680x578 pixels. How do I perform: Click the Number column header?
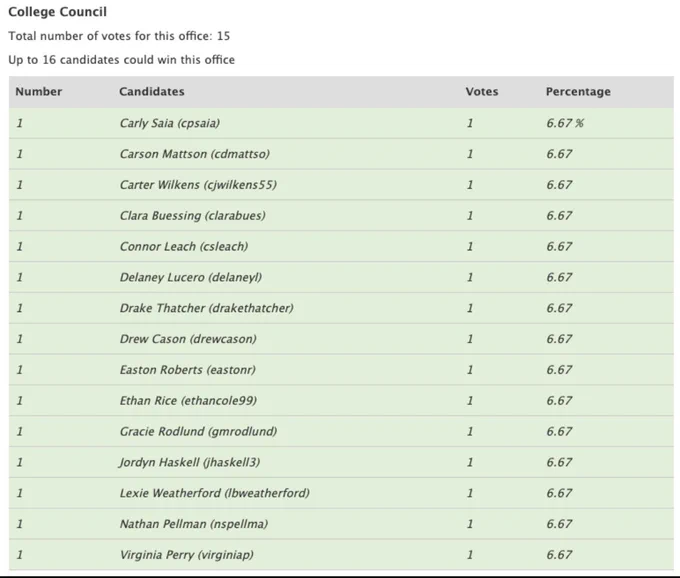(x=39, y=91)
